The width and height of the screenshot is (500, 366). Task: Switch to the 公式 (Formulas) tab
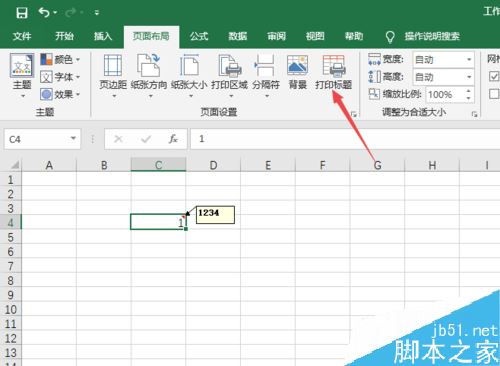pyautogui.click(x=199, y=36)
